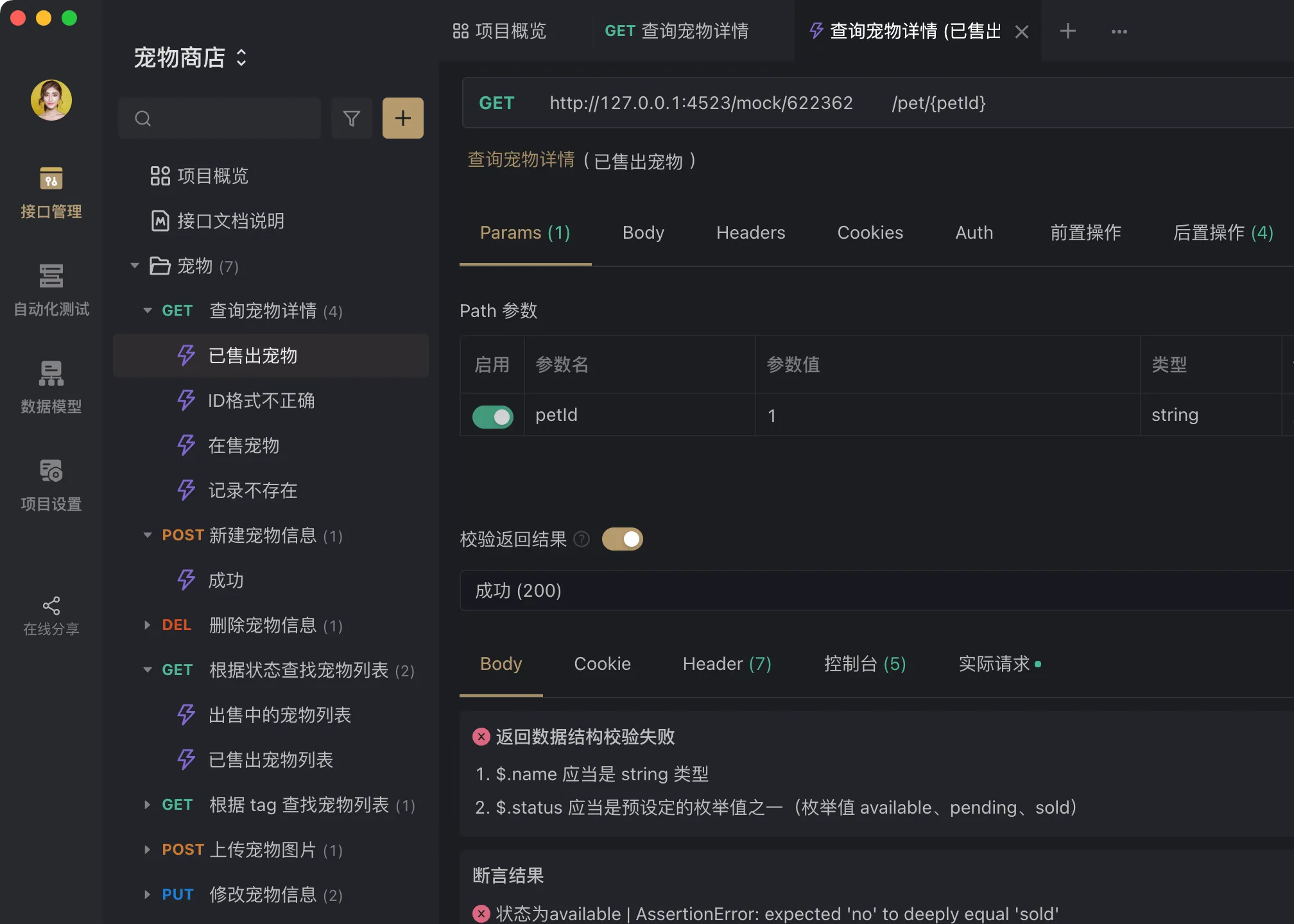Screen dimensions: 1294x924
Task: Click the plus icon to add a new API
Action: click(x=402, y=118)
